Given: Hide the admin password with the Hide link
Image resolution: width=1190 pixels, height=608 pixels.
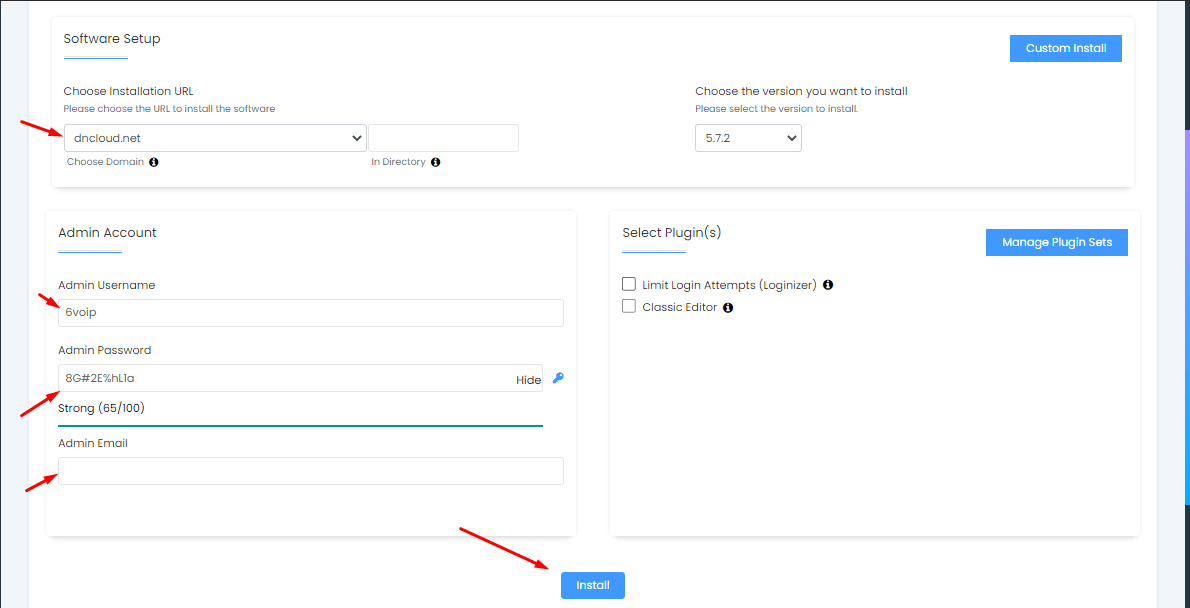Looking at the screenshot, I should 528,380.
